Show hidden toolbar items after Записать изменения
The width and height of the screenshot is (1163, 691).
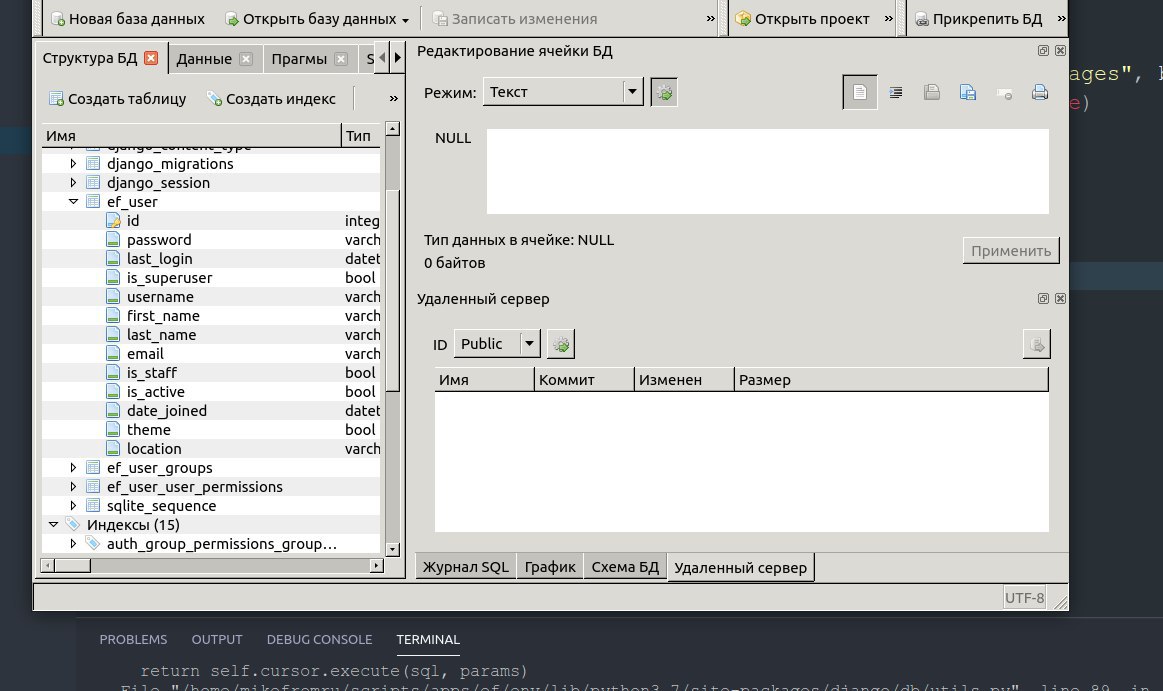click(711, 19)
